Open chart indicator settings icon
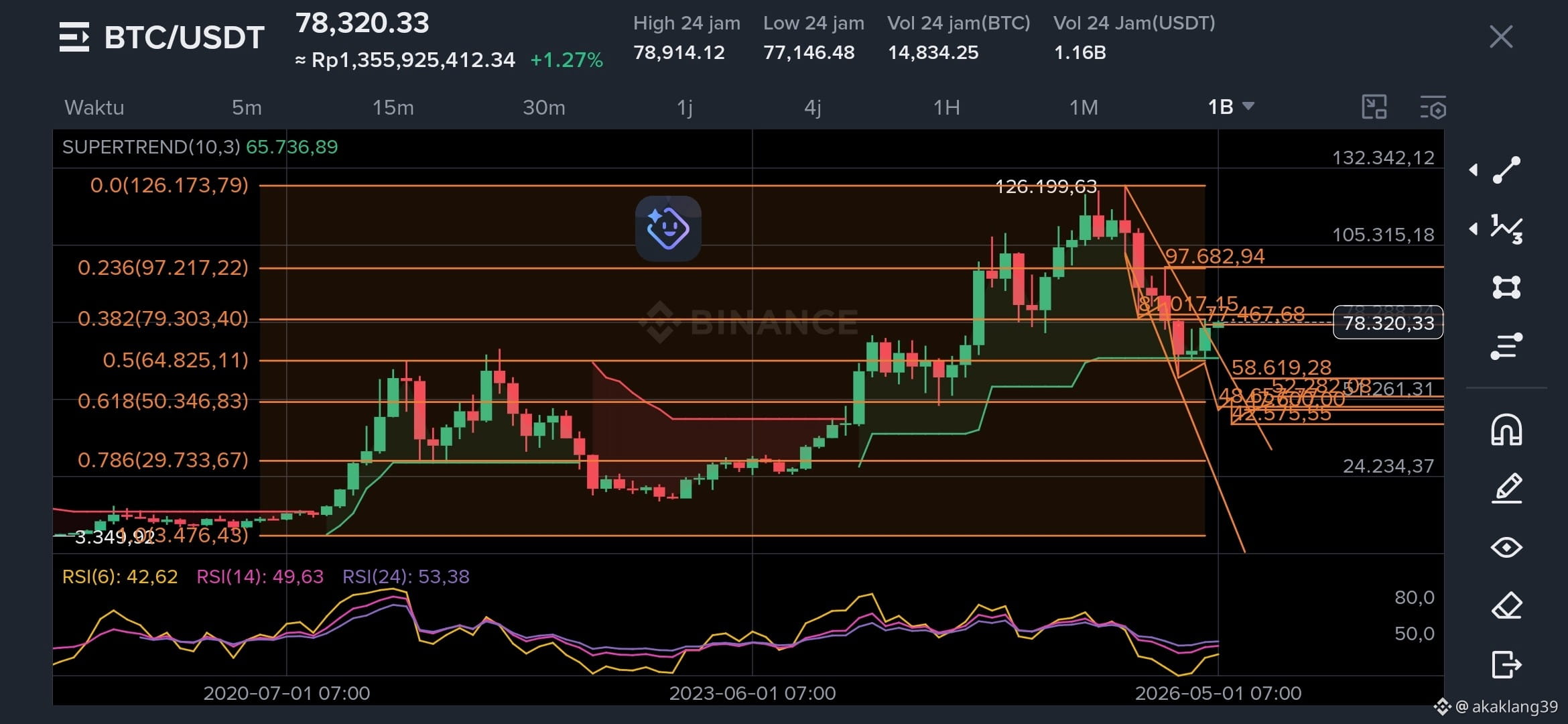1568x724 pixels. [1433, 108]
